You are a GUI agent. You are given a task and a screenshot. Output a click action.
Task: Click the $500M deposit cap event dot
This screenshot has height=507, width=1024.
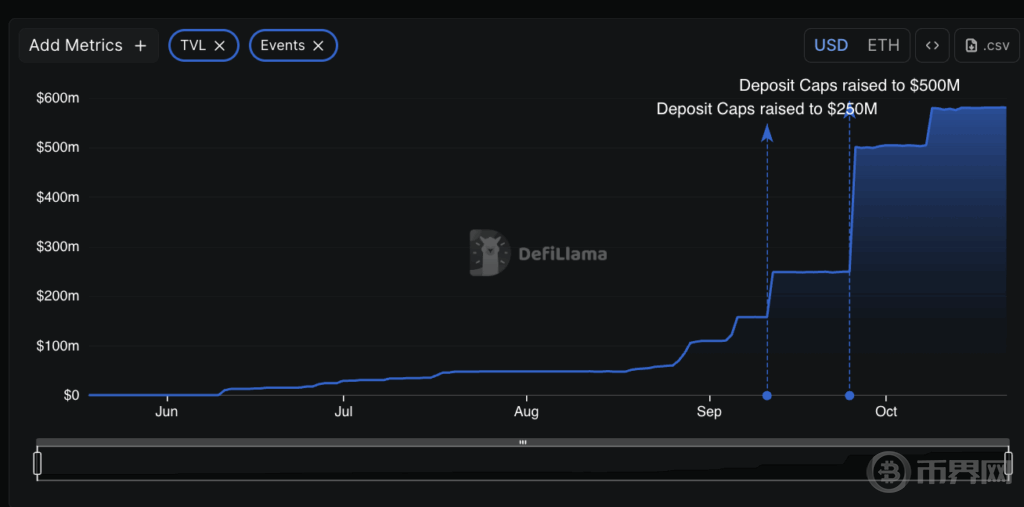pos(849,396)
